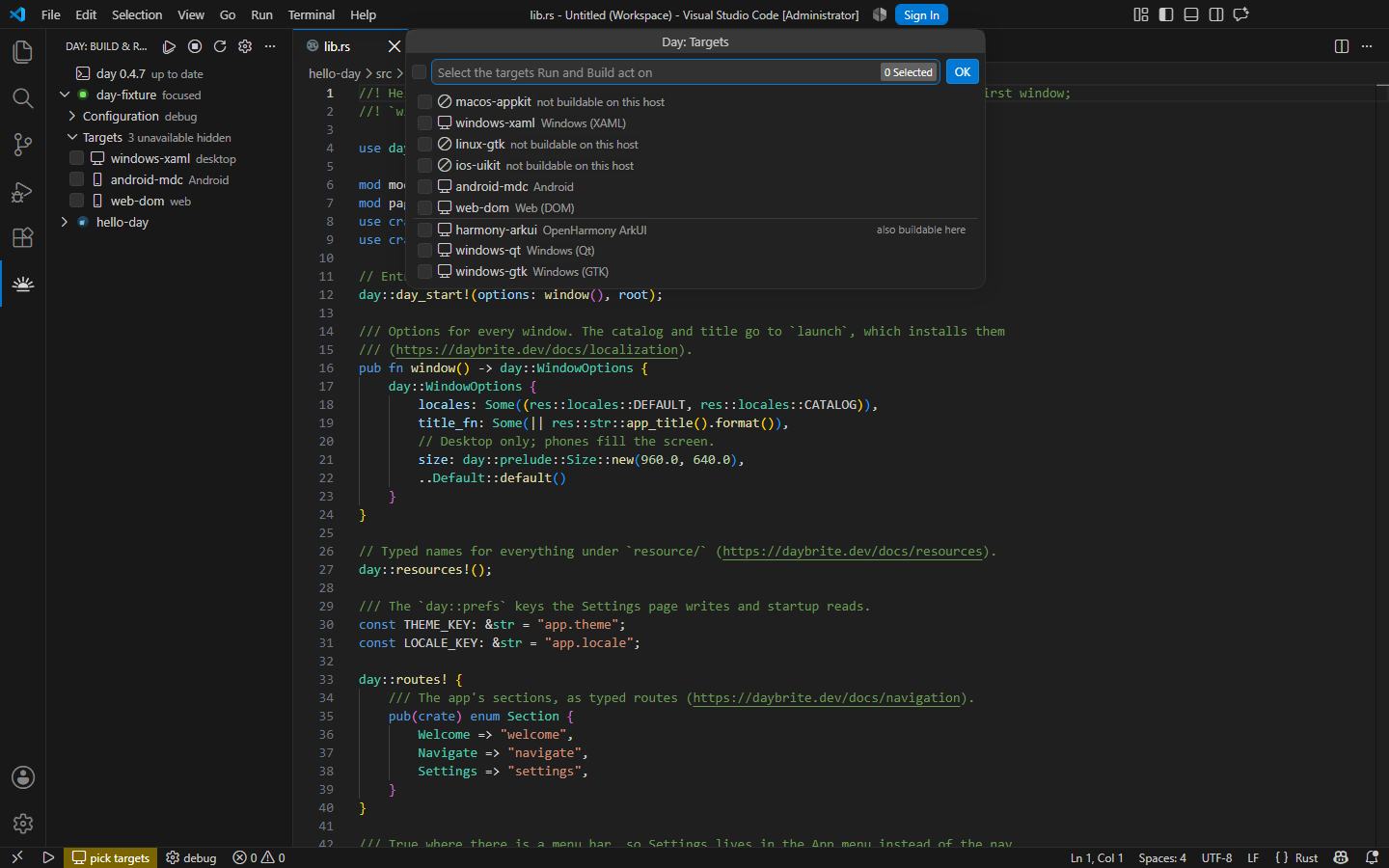Screen dimensions: 1389x868
Task: Check the ios-uikit target checkbox
Action: [424, 166]
